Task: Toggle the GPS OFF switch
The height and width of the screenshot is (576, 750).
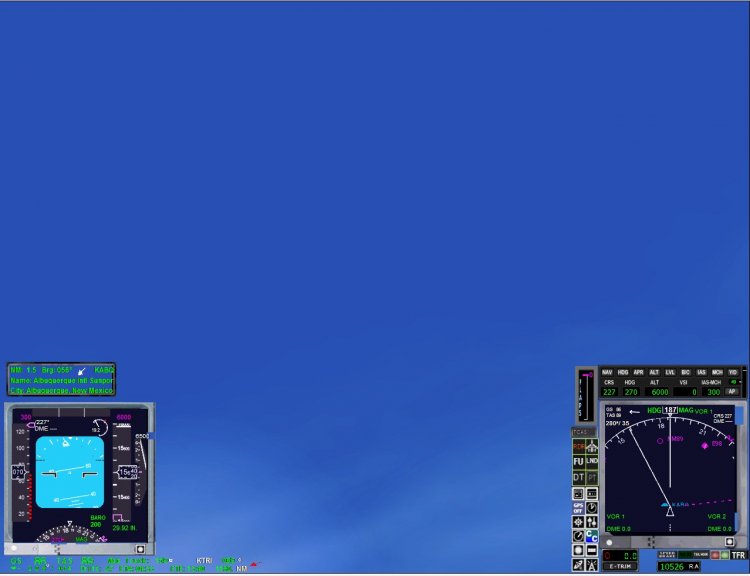Action: click(578, 508)
